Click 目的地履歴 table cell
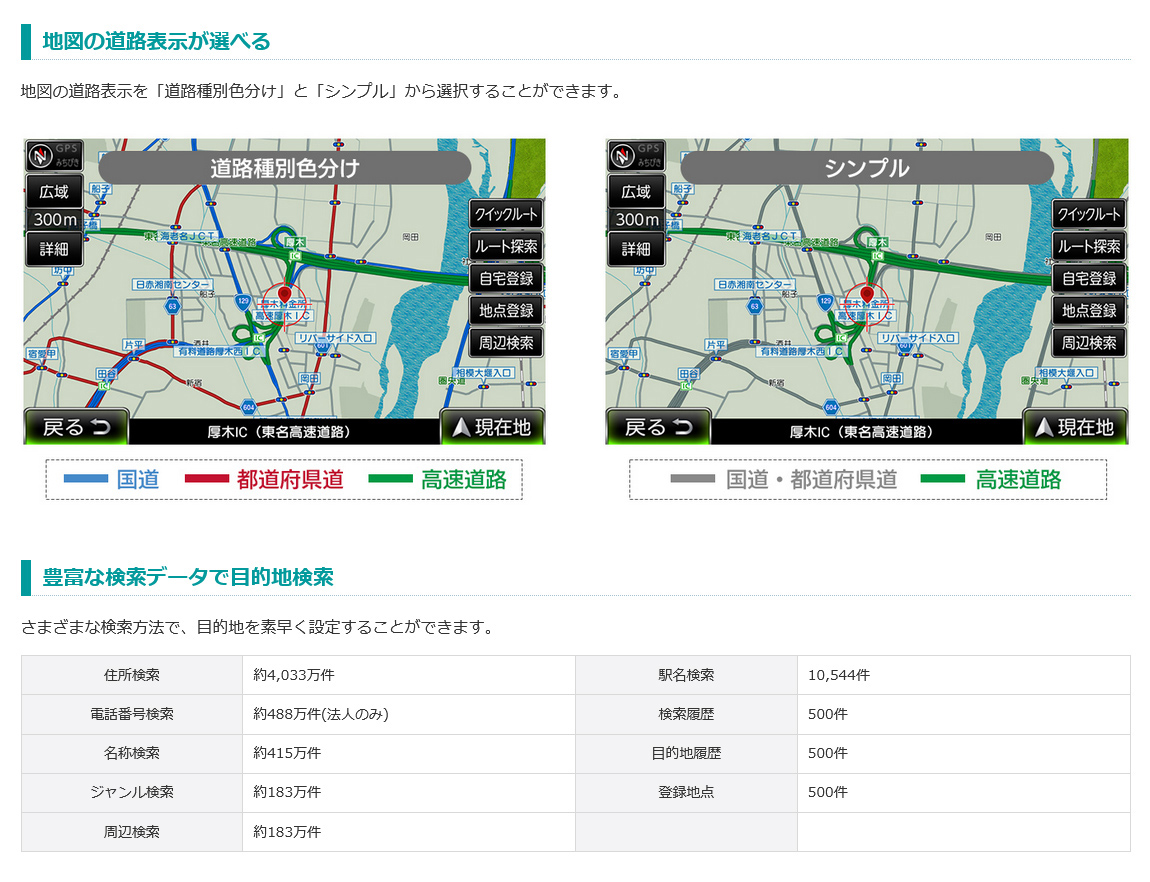The width and height of the screenshot is (1150, 882). (686, 754)
